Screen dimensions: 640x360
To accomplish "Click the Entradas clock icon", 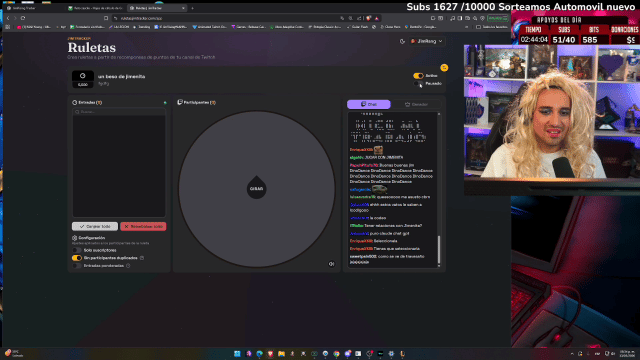I will pos(74,102).
